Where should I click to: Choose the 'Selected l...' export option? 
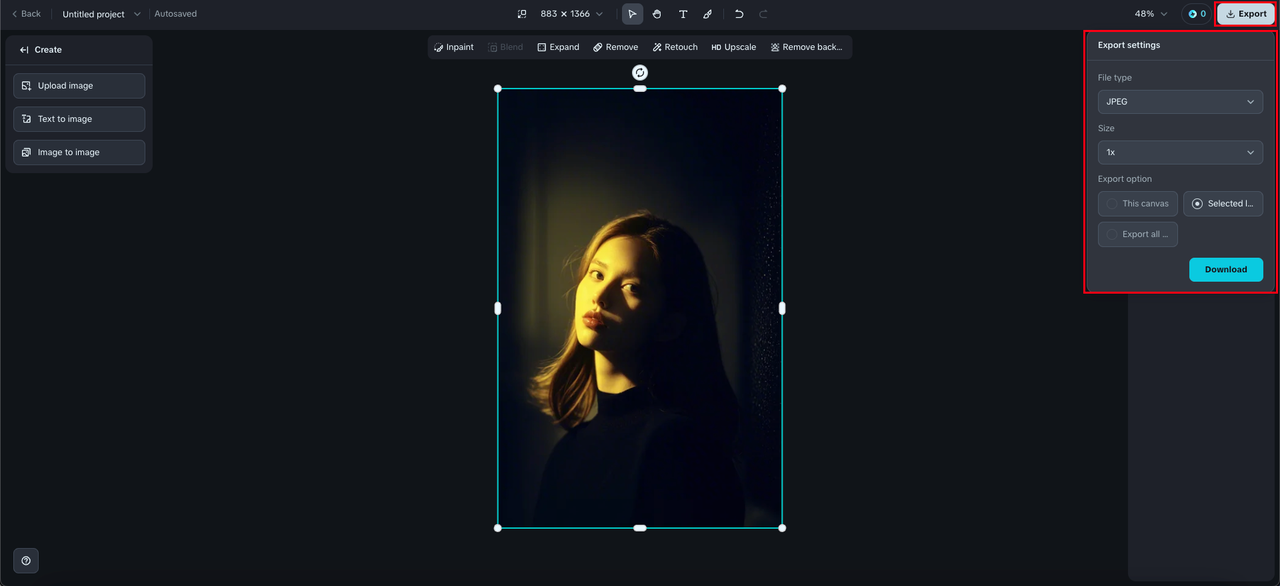pos(1222,204)
